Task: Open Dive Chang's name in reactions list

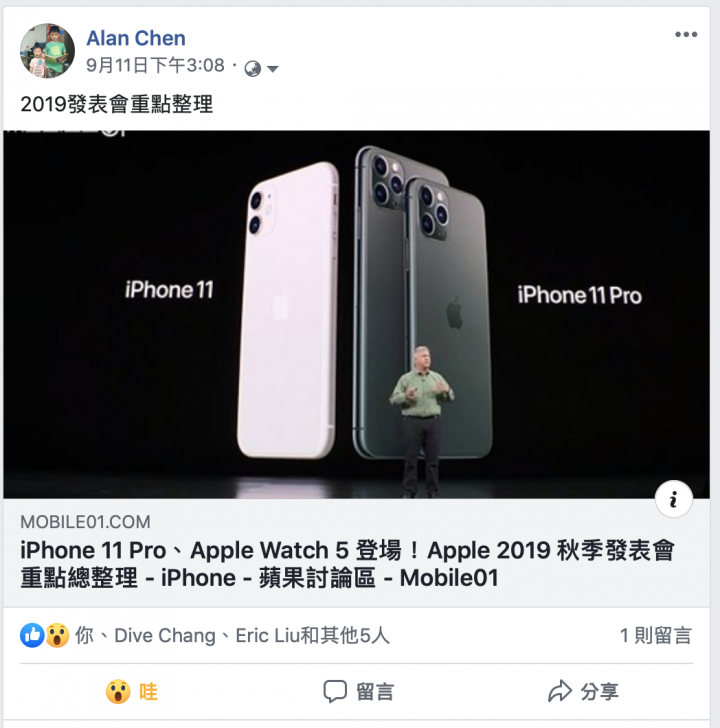Action: pyautogui.click(x=165, y=636)
